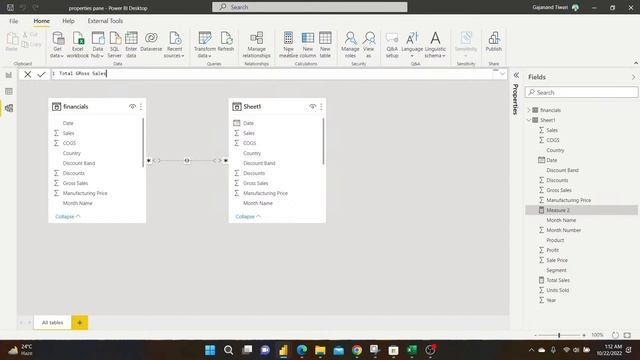Refresh the data model
Screen dimensions: 640x360
[226, 42]
